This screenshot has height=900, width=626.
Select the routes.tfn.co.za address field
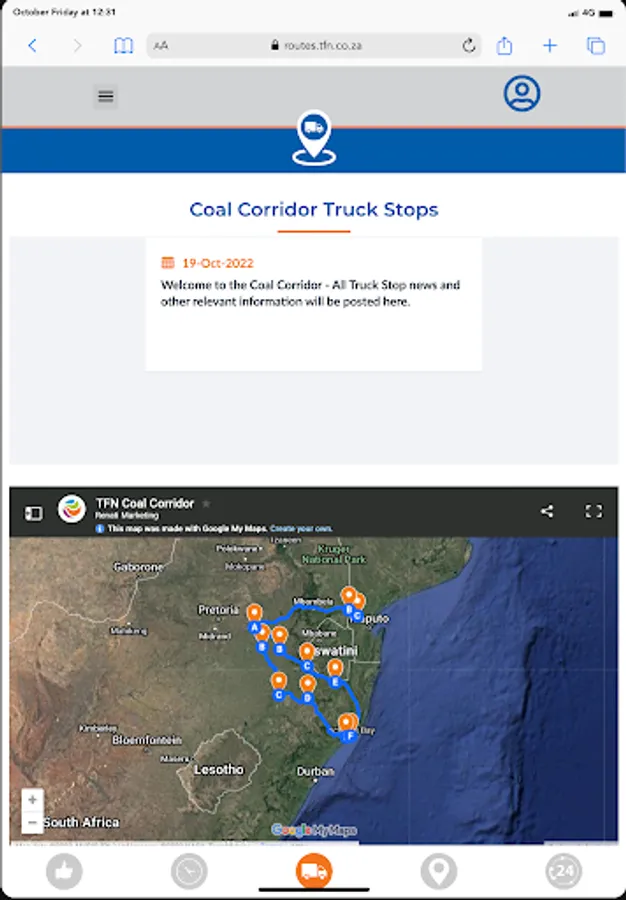tap(314, 45)
